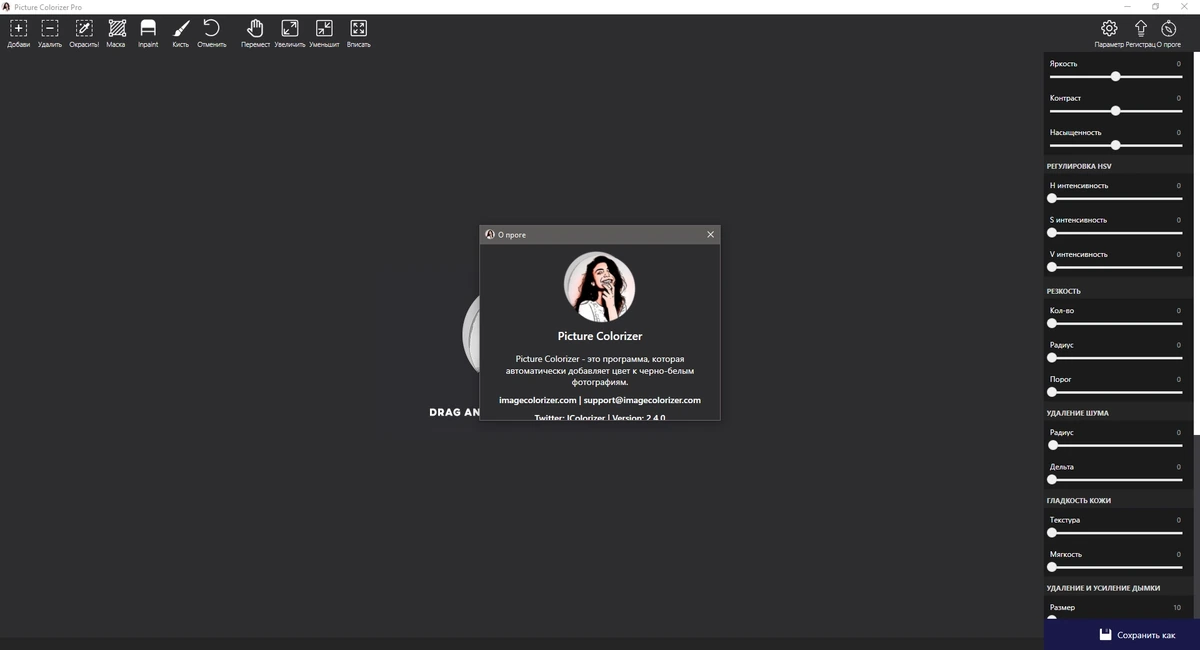Move the Резкость Радиус slider

click(x=1115, y=357)
